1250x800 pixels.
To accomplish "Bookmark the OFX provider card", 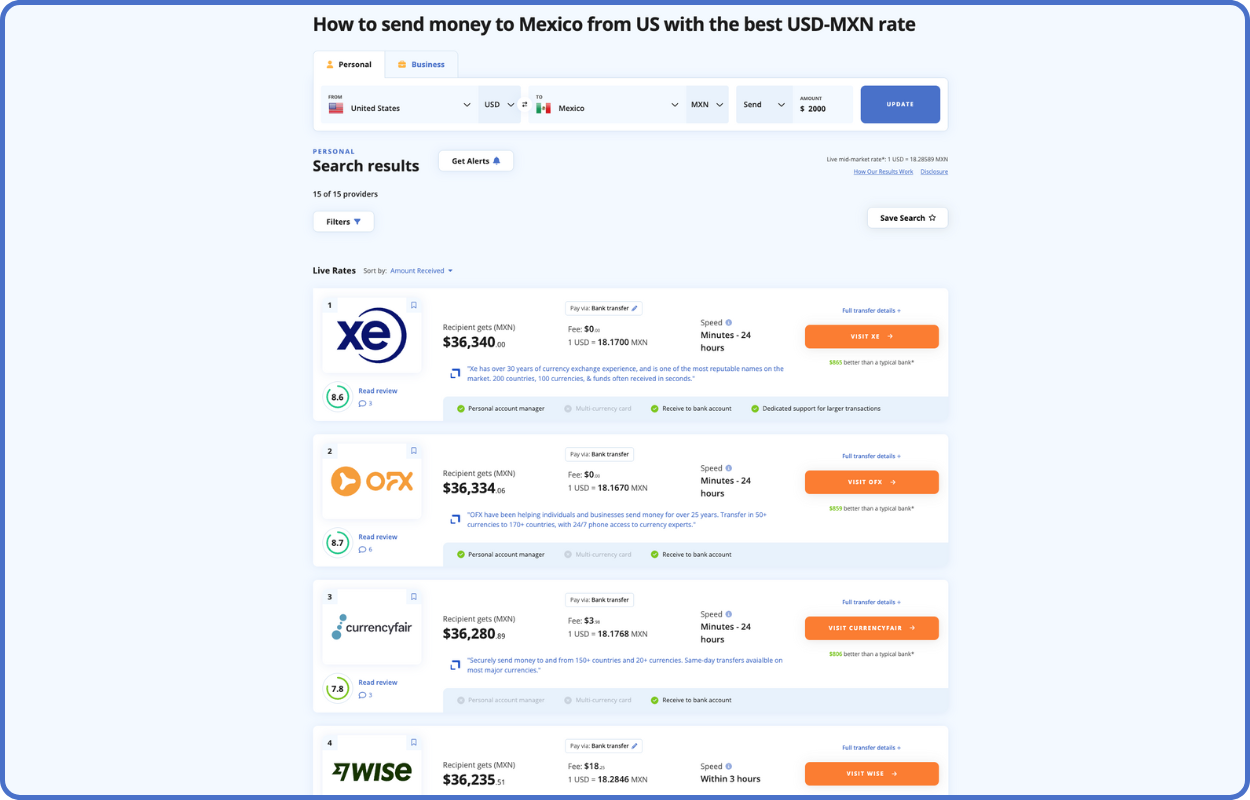I will tap(414, 451).
